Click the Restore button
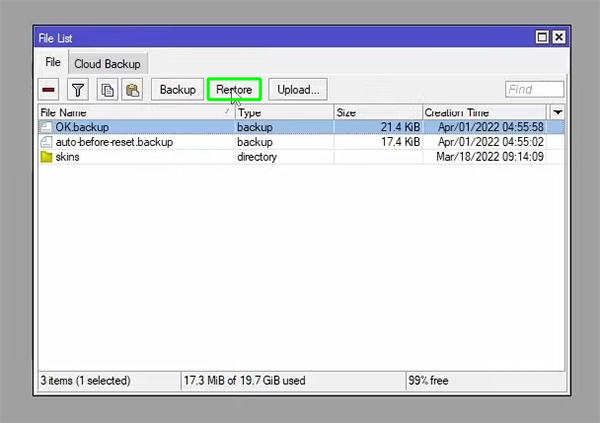 tap(234, 90)
